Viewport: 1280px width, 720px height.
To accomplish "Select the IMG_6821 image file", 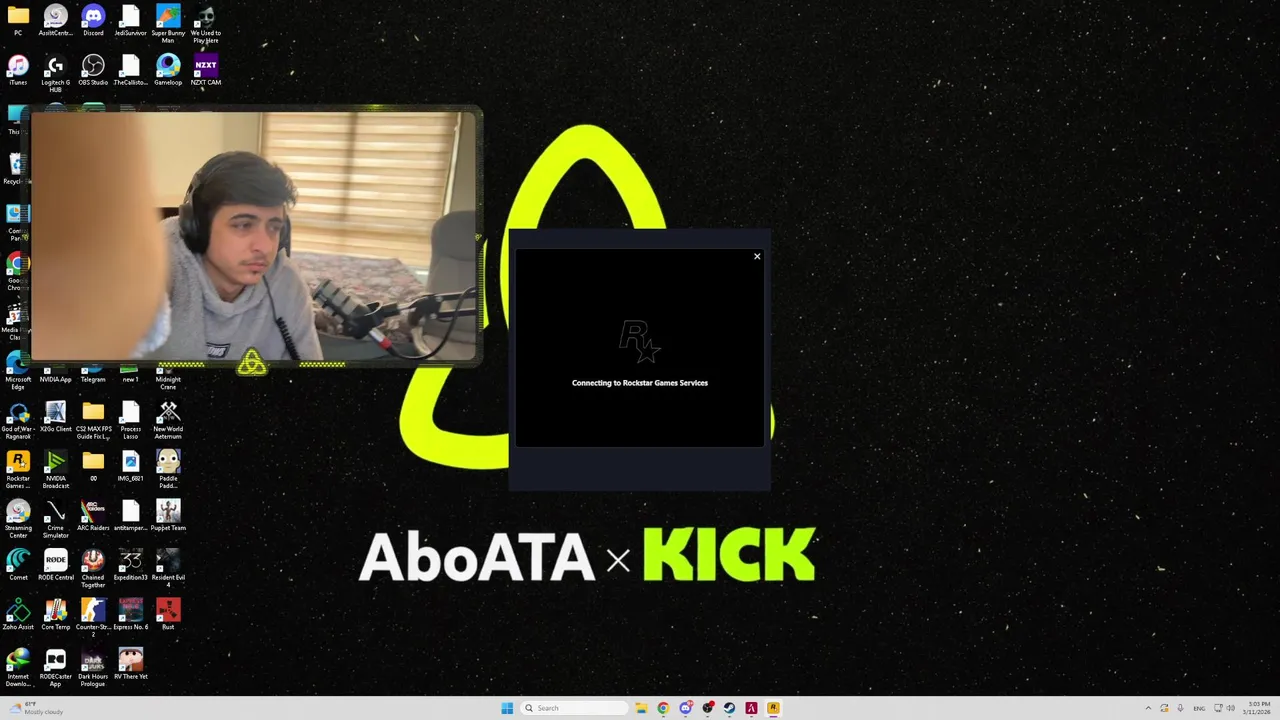I will pos(130,467).
